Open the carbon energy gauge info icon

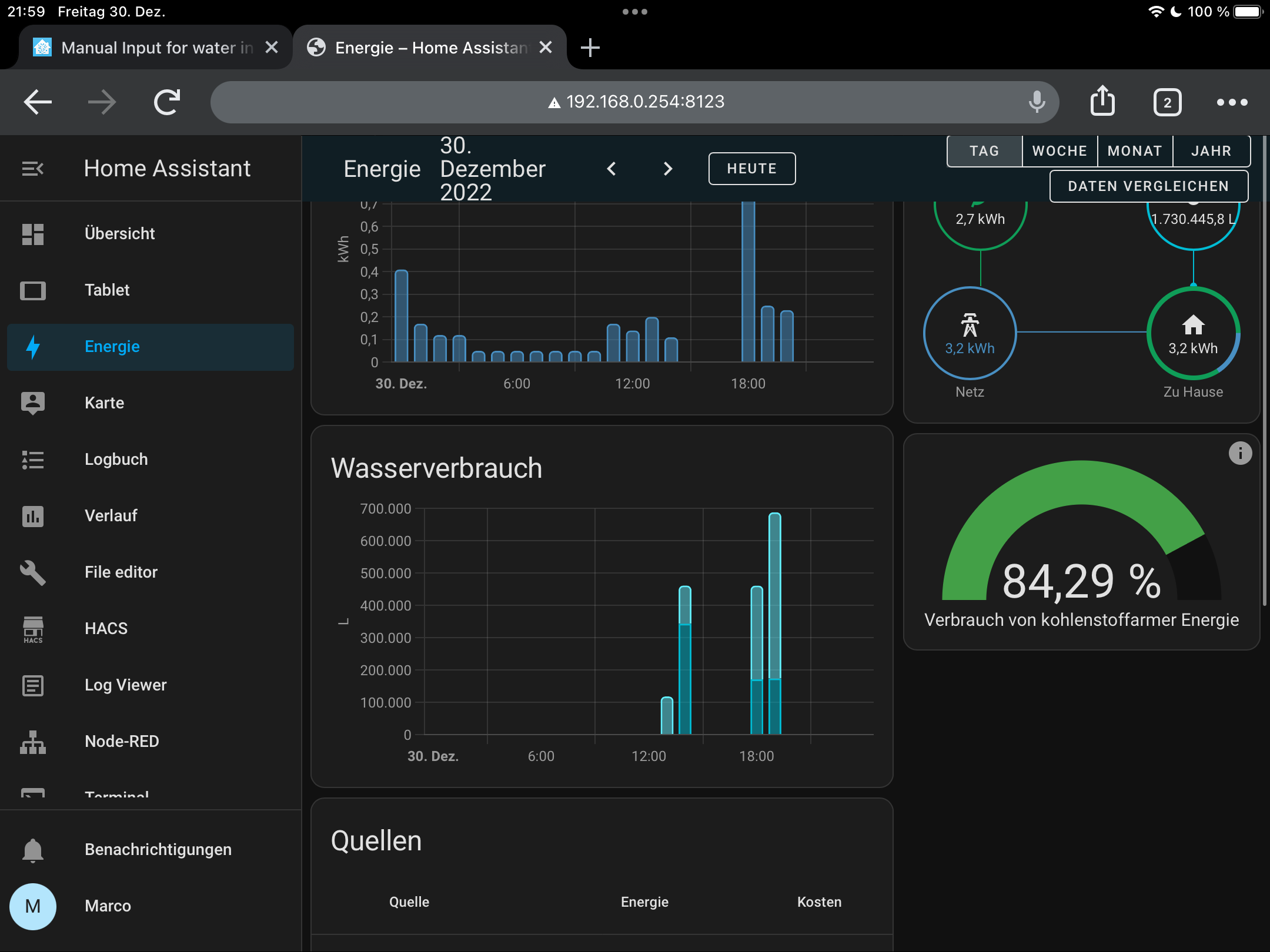1241,452
